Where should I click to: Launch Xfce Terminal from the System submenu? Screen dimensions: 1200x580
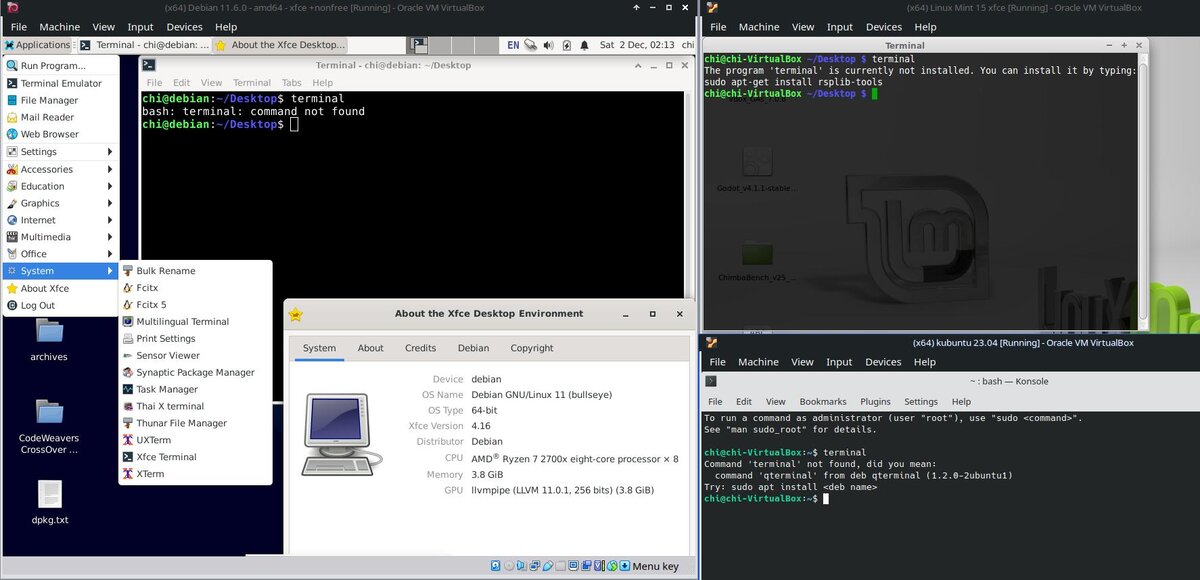coord(195,457)
